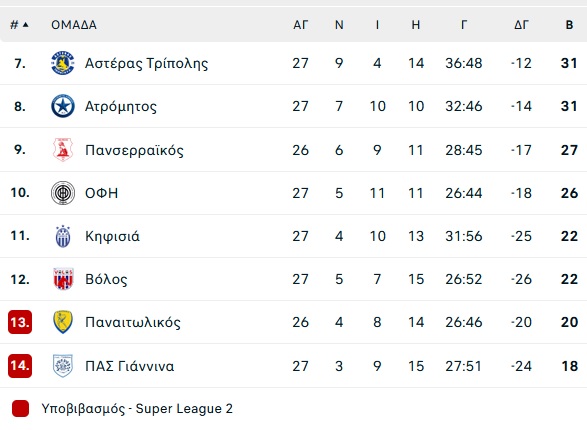This screenshot has height=430, width=587.
Task: Click the ΟΦΗ circular black logo
Action: [63, 193]
